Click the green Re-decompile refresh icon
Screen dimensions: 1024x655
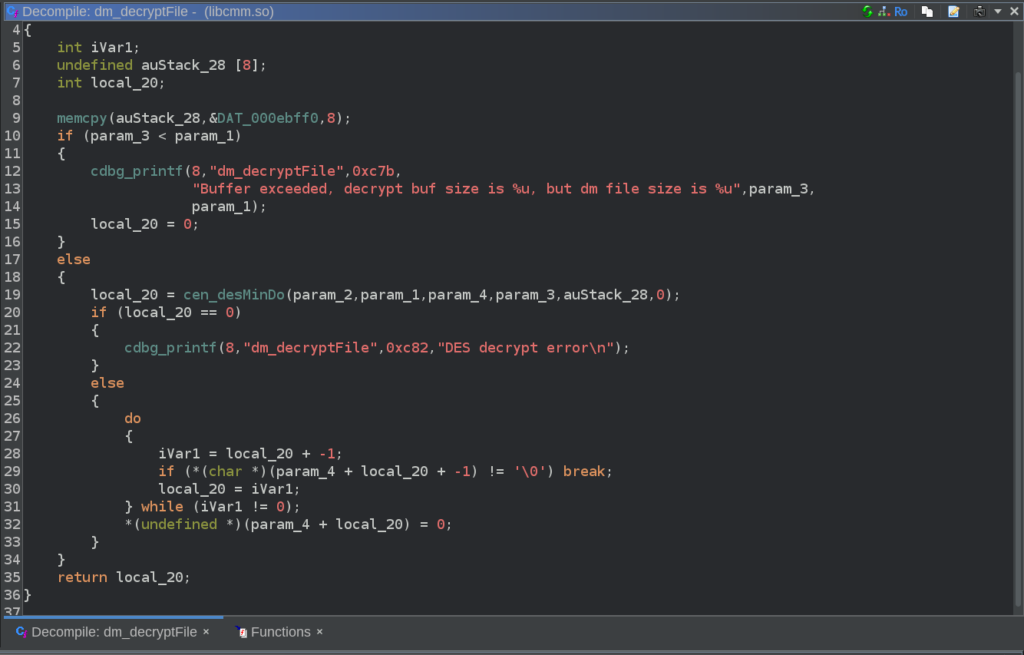click(867, 11)
